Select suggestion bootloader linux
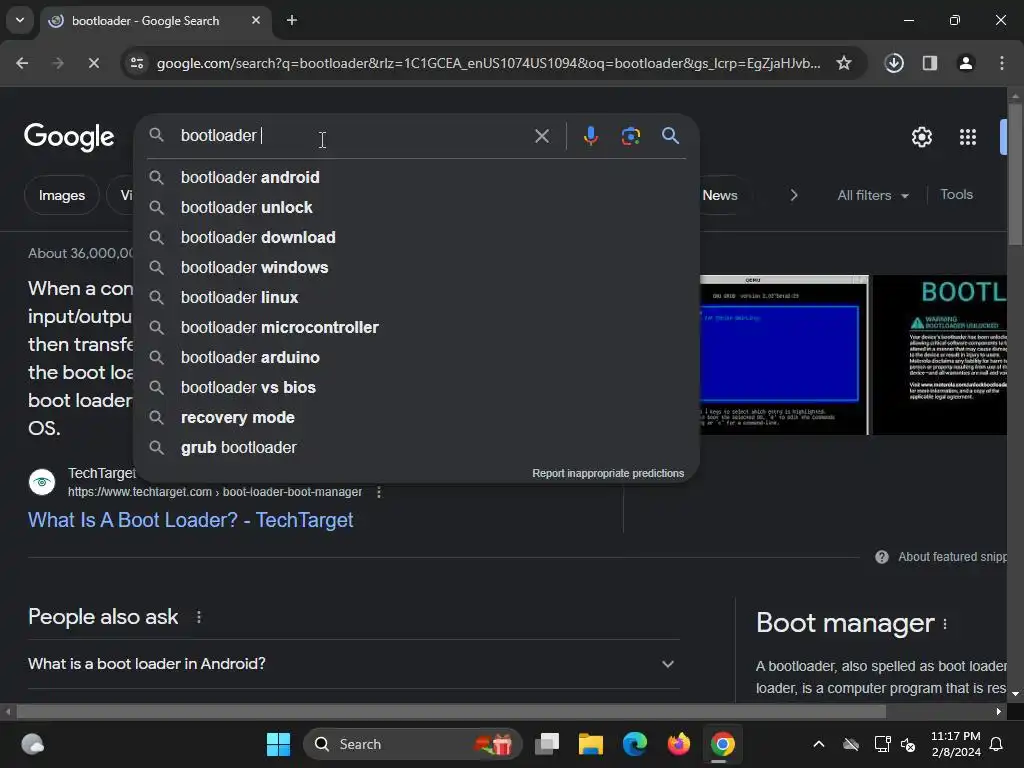Screen dimensions: 1024x768 click(x=416, y=297)
